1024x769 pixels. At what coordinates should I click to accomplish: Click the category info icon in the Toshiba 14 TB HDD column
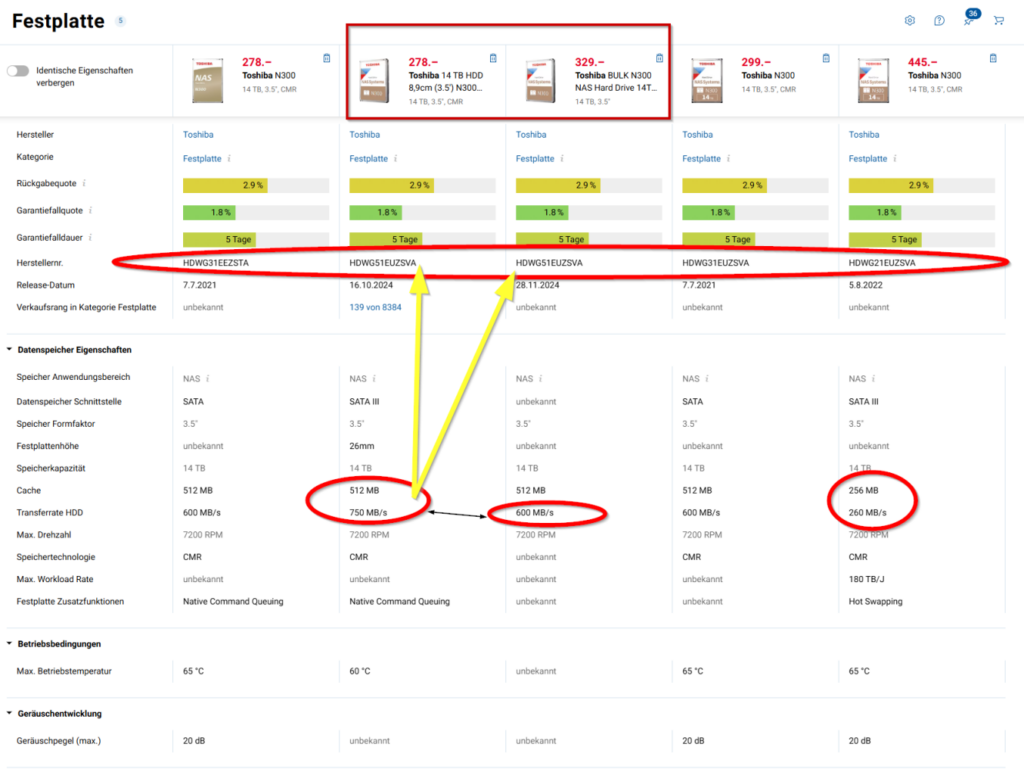pyautogui.click(x=396, y=159)
